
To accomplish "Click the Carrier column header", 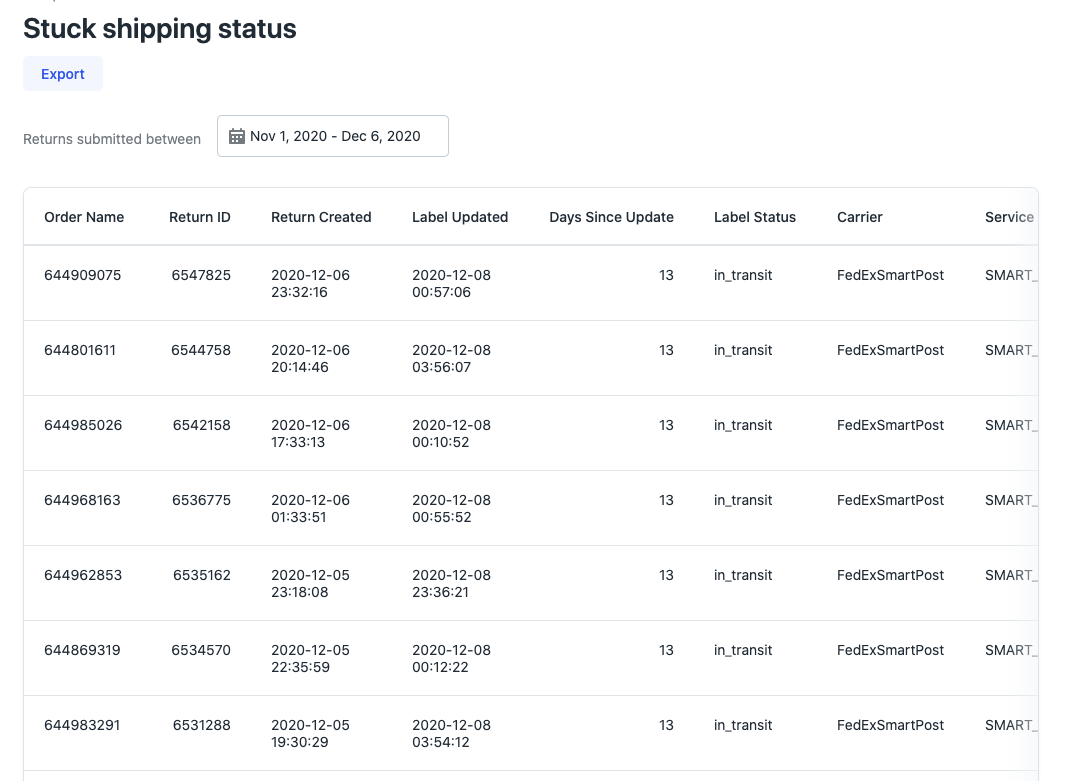I will [860, 217].
